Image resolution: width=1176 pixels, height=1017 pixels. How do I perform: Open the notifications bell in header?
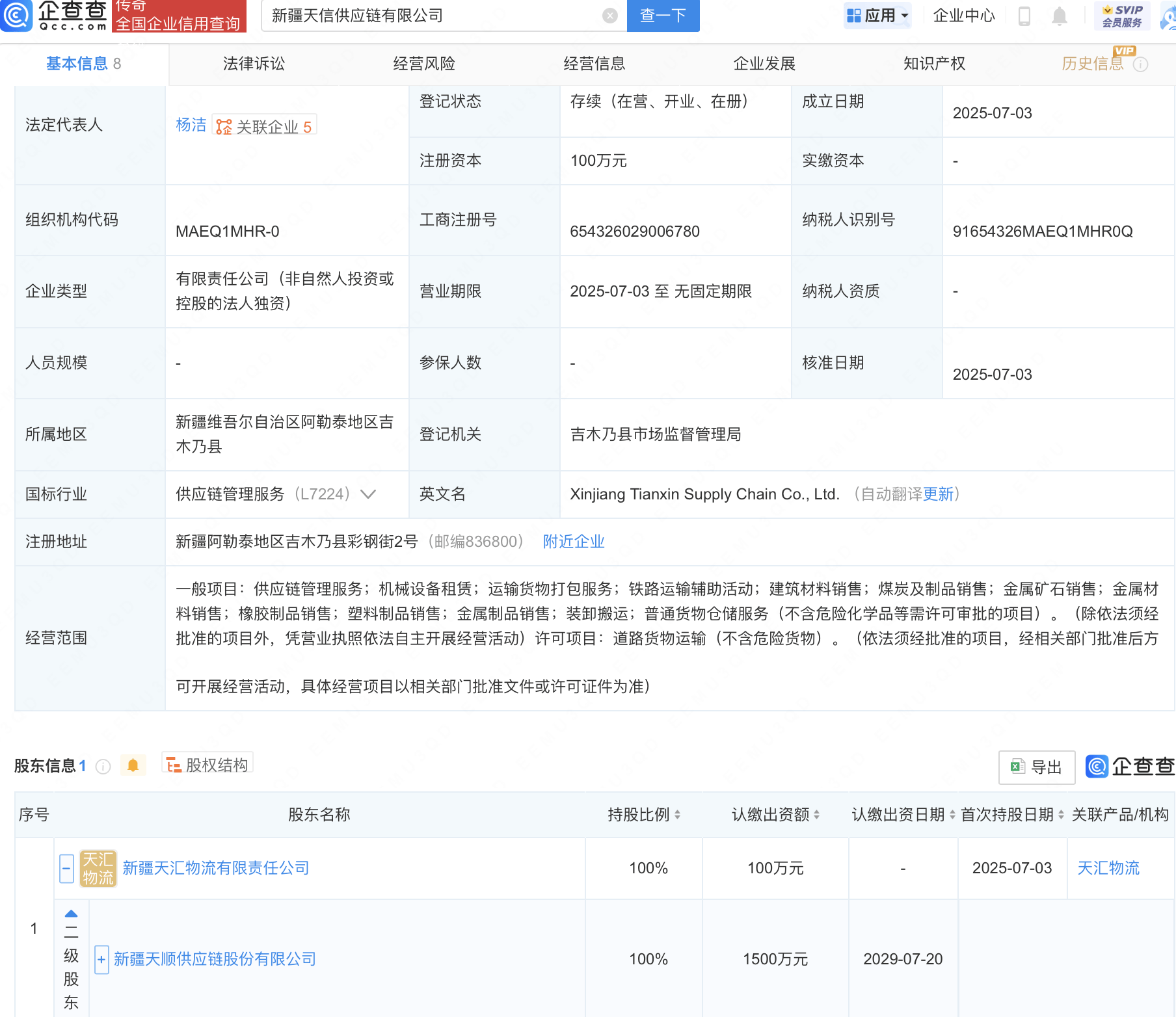pyautogui.click(x=1059, y=16)
